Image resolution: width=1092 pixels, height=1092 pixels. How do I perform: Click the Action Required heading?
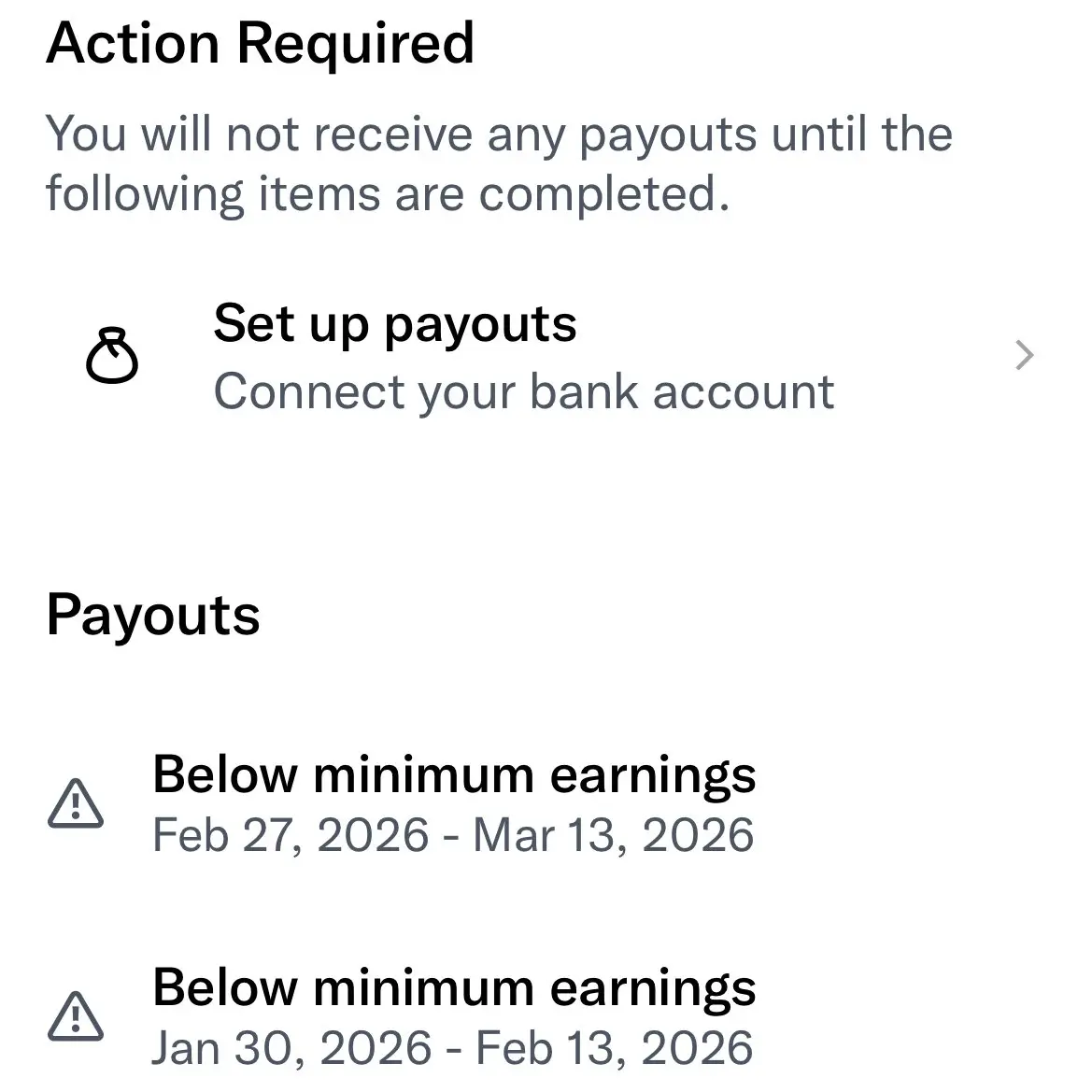(x=261, y=43)
